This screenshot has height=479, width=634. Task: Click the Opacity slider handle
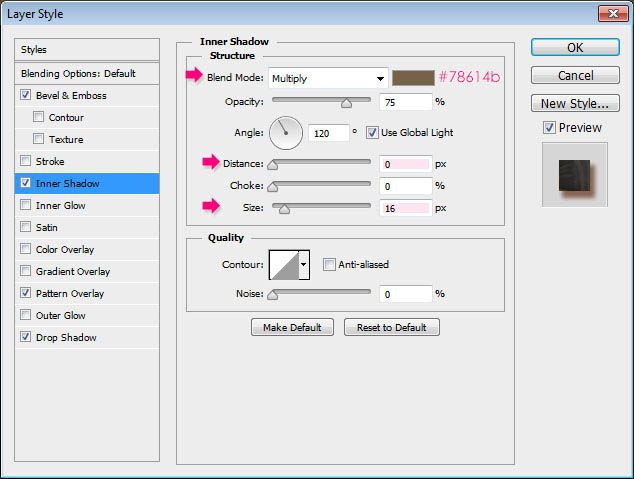[x=347, y=102]
